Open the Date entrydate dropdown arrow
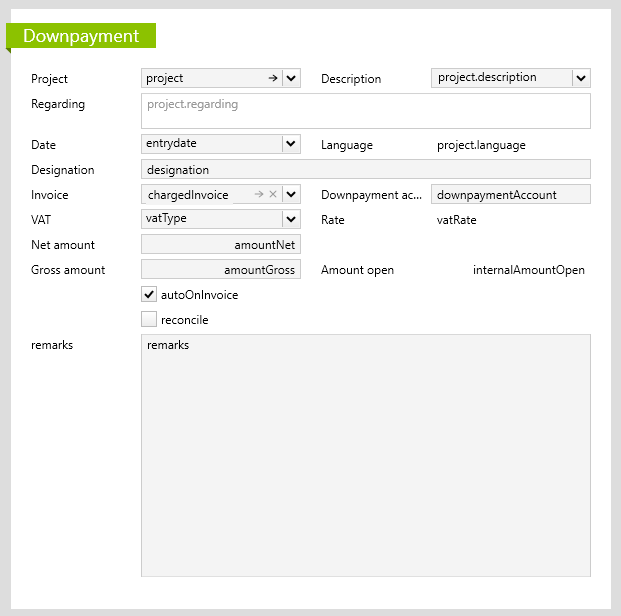The width and height of the screenshot is (621, 616). [291, 144]
